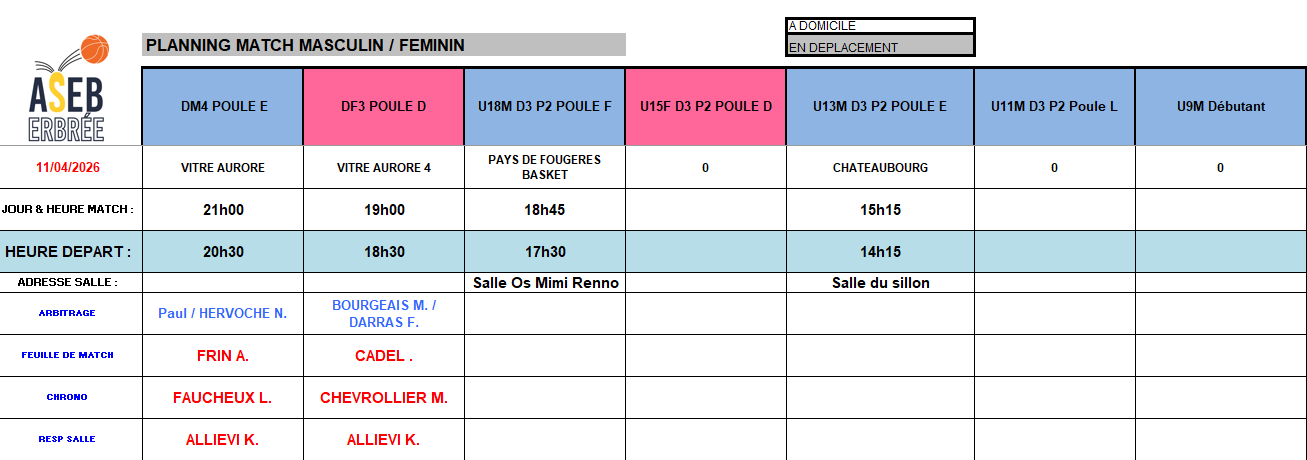Select the DM4 POULE E column header
The image size is (1307, 460).
[222, 106]
